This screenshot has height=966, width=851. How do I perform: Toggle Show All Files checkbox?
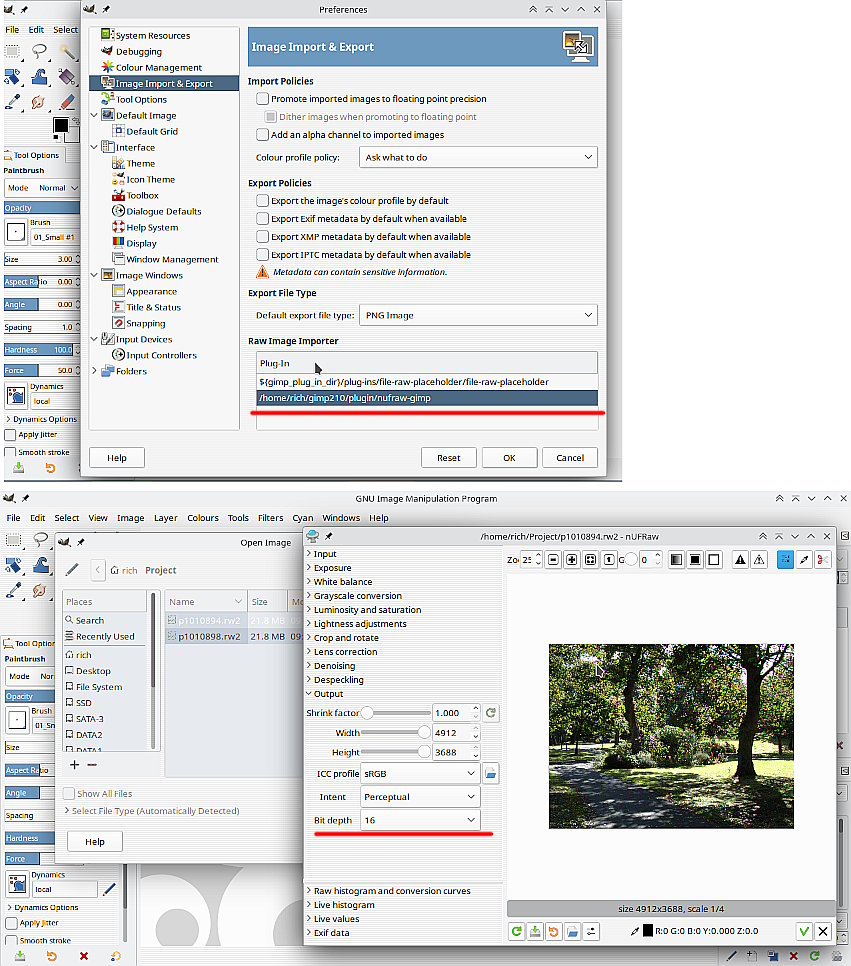click(69, 794)
